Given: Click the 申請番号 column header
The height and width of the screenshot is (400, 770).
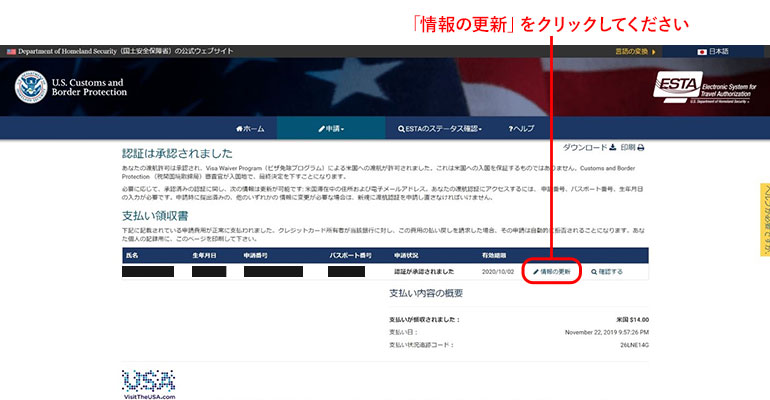Looking at the screenshot, I should (255, 256).
